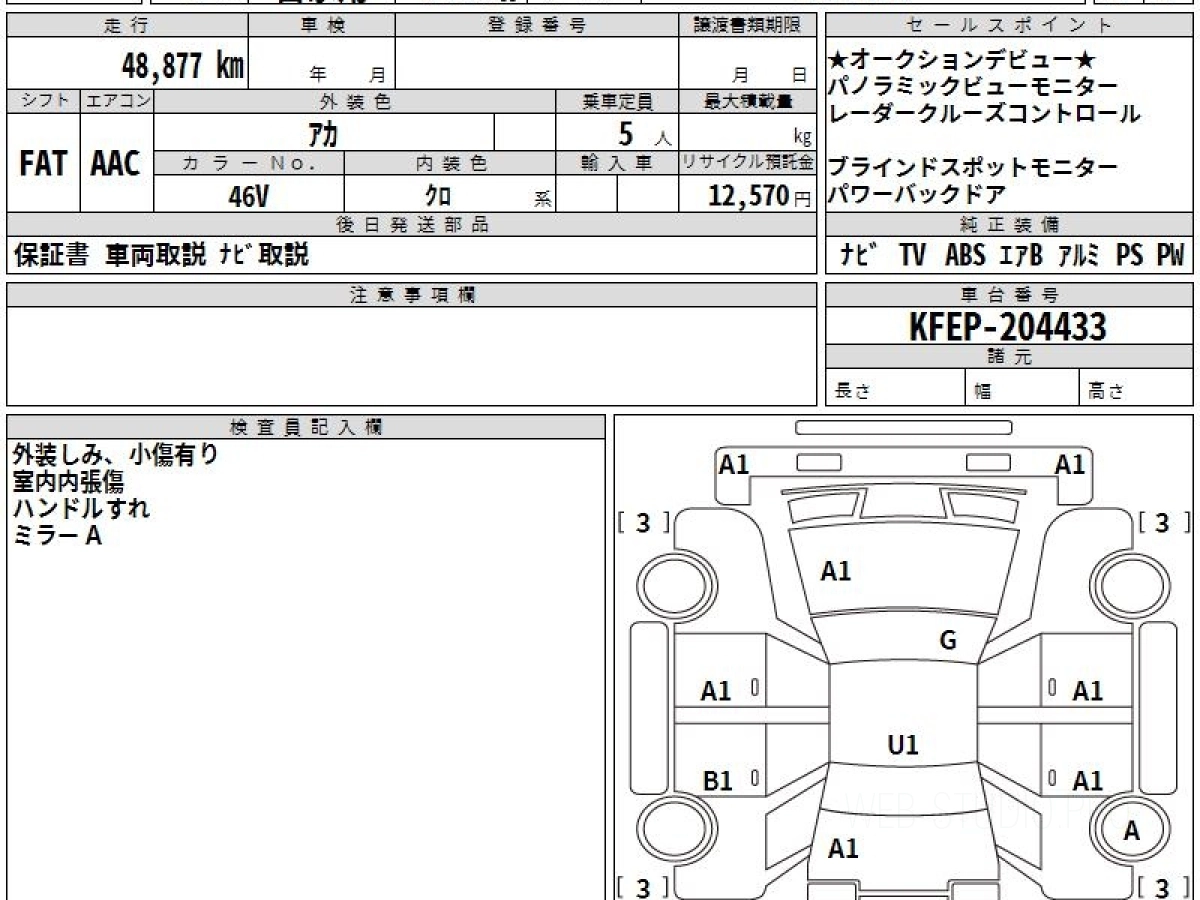
Task: Click the 長さ dimension cell
Action: coord(895,389)
